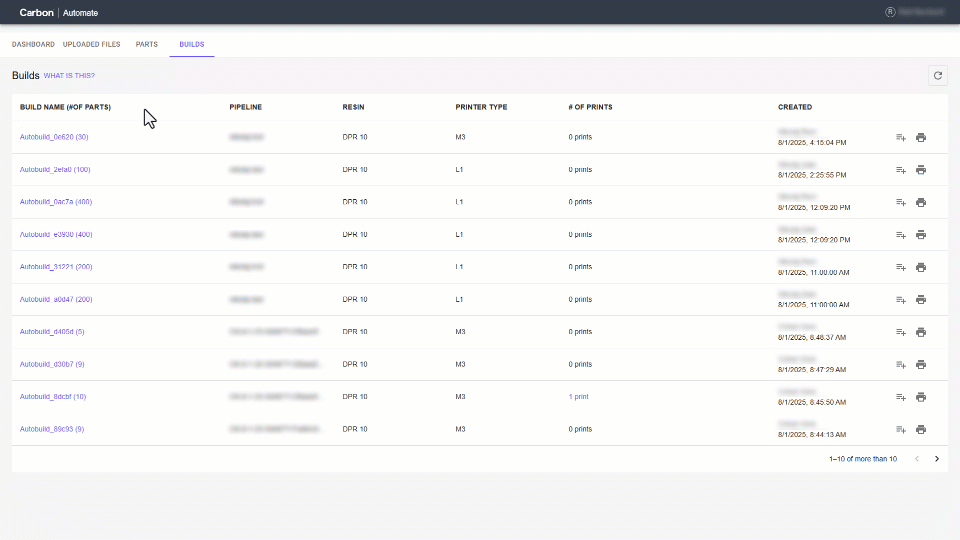The image size is (960, 540).
Task: Click printer icon for Autobuild_2efa0
Action: coord(921,170)
